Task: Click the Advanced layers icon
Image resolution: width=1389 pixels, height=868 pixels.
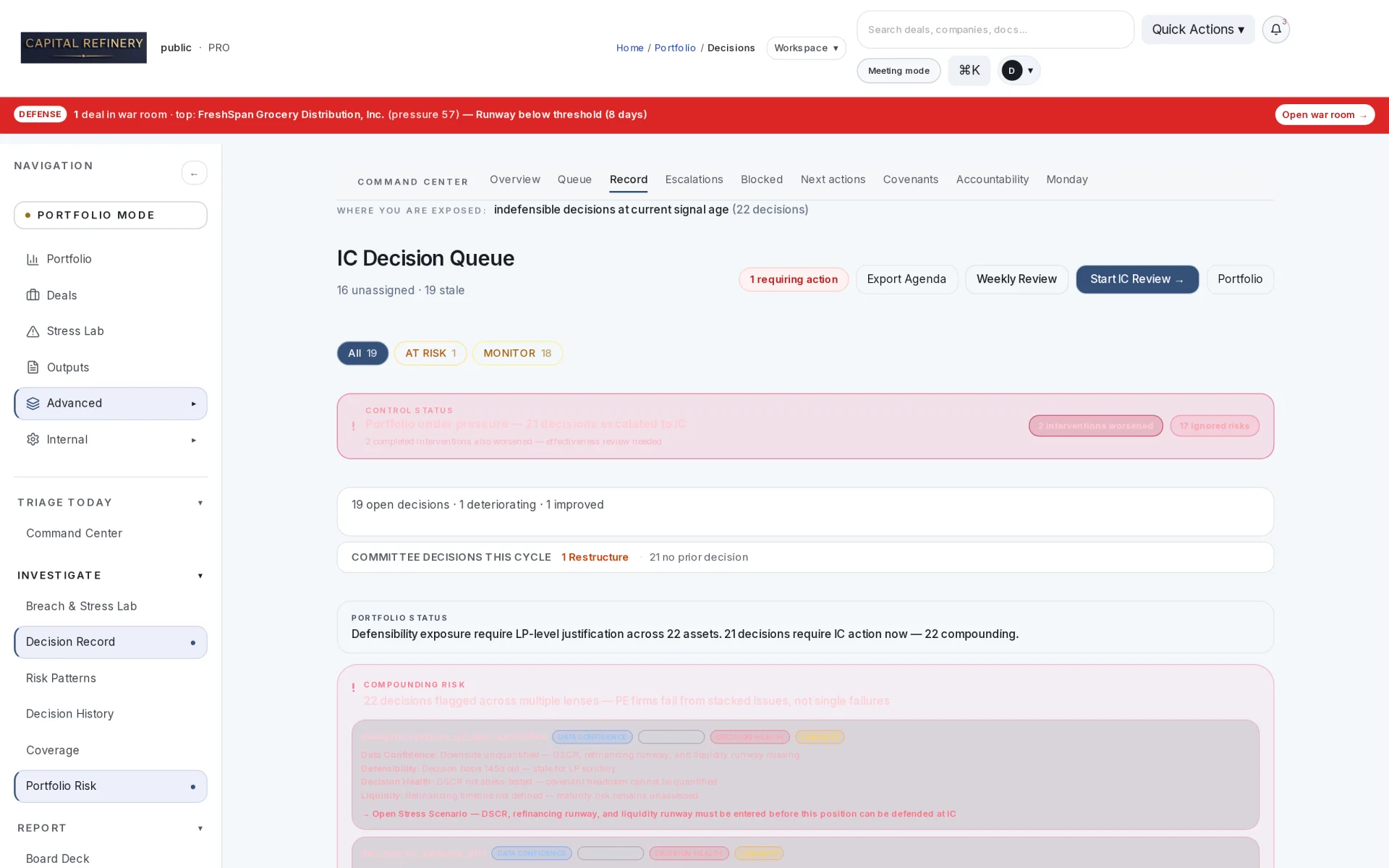Action: tap(33, 404)
